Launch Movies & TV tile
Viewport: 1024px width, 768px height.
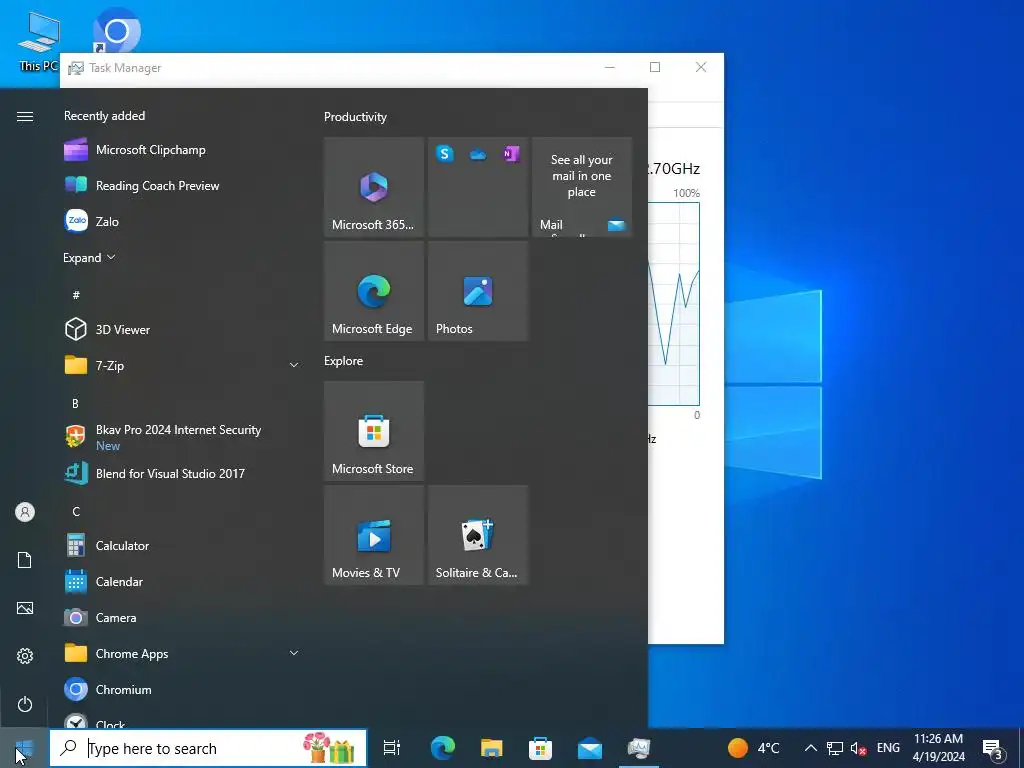point(374,535)
